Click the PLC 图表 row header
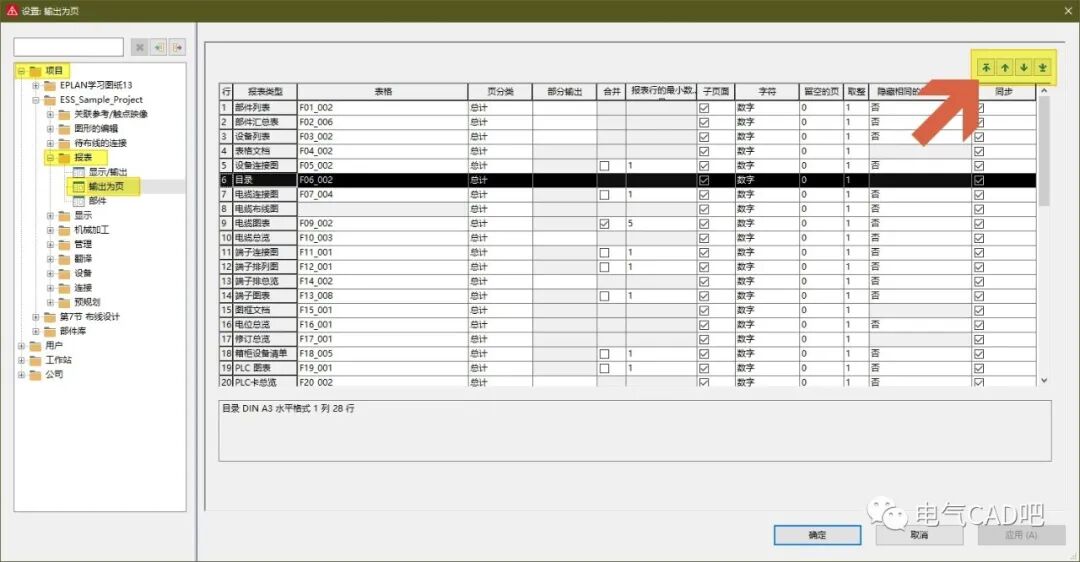The image size is (1080, 562). tap(265, 368)
